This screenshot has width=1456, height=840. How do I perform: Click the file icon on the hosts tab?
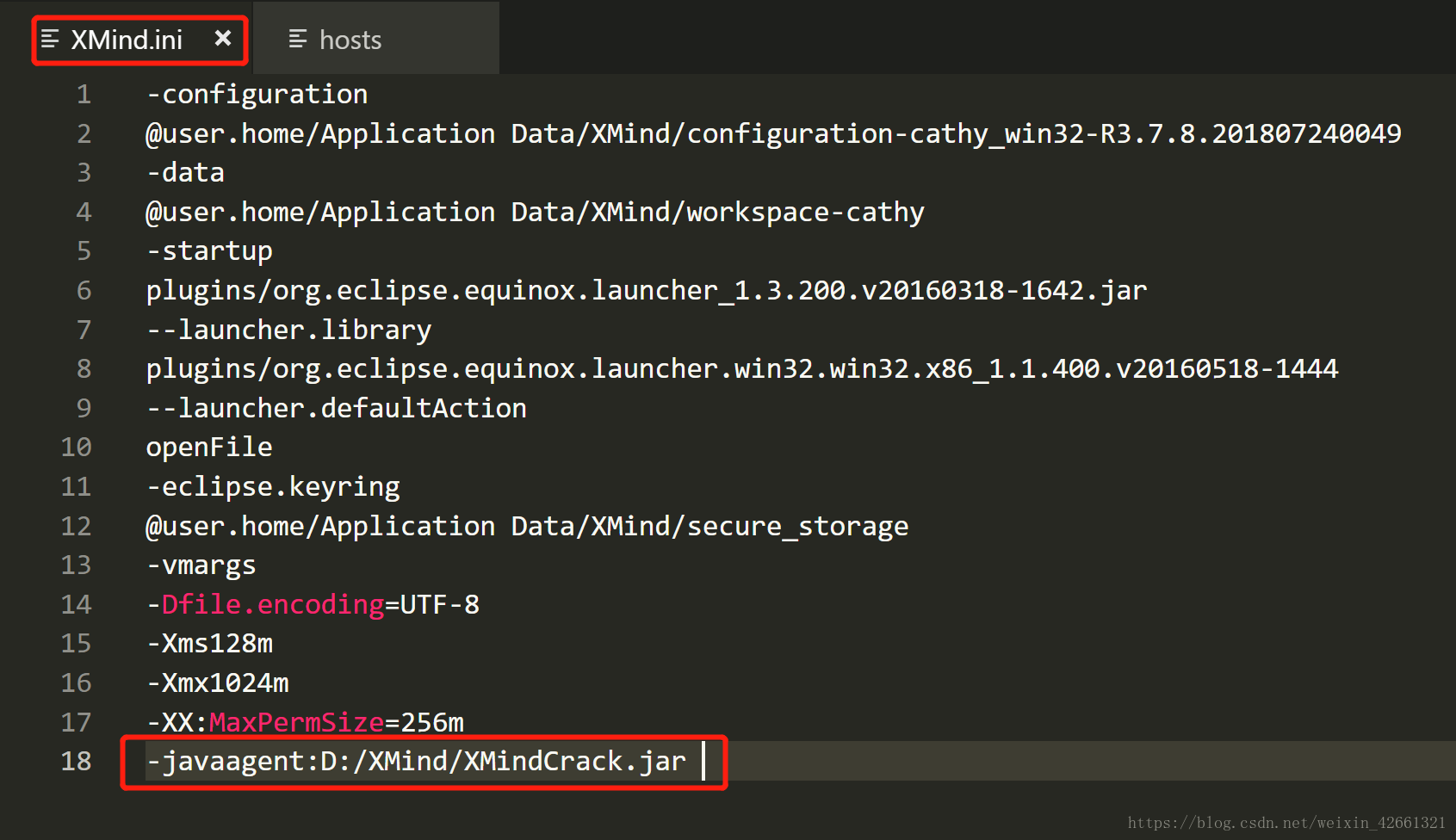tap(298, 39)
